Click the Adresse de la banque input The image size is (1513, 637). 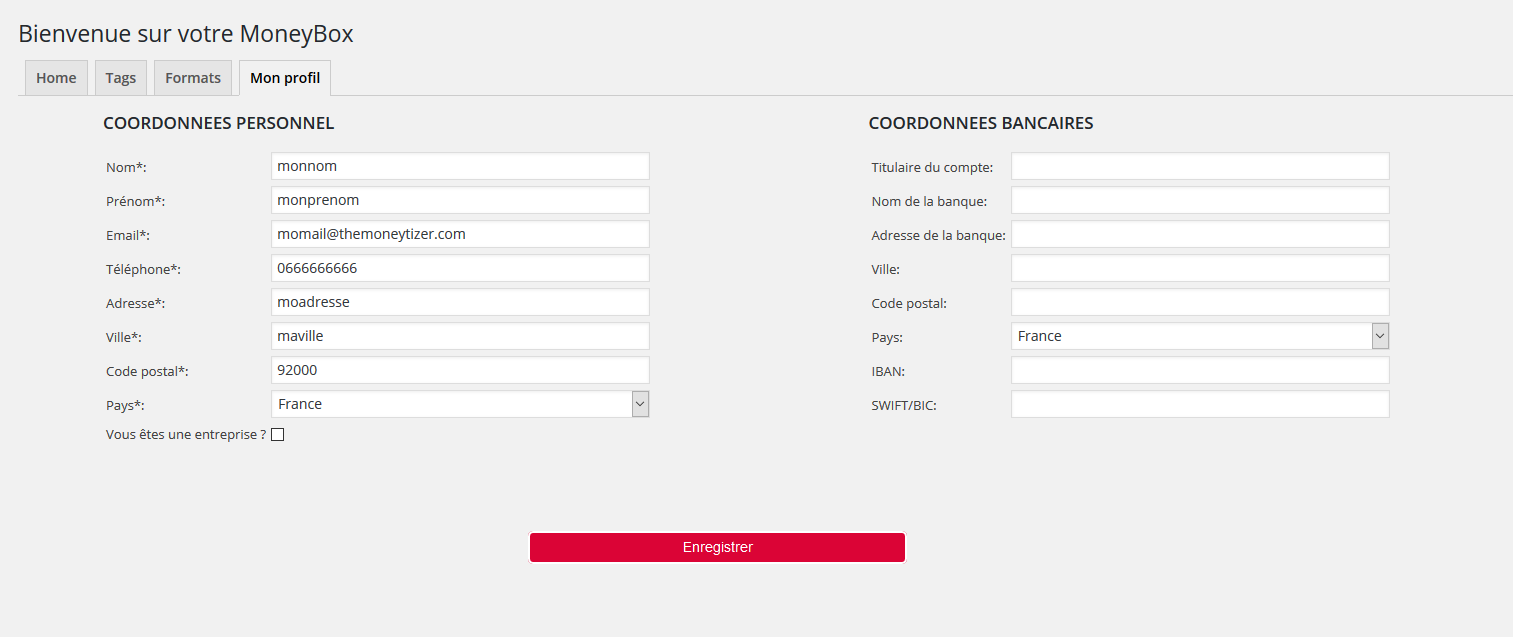click(1200, 234)
